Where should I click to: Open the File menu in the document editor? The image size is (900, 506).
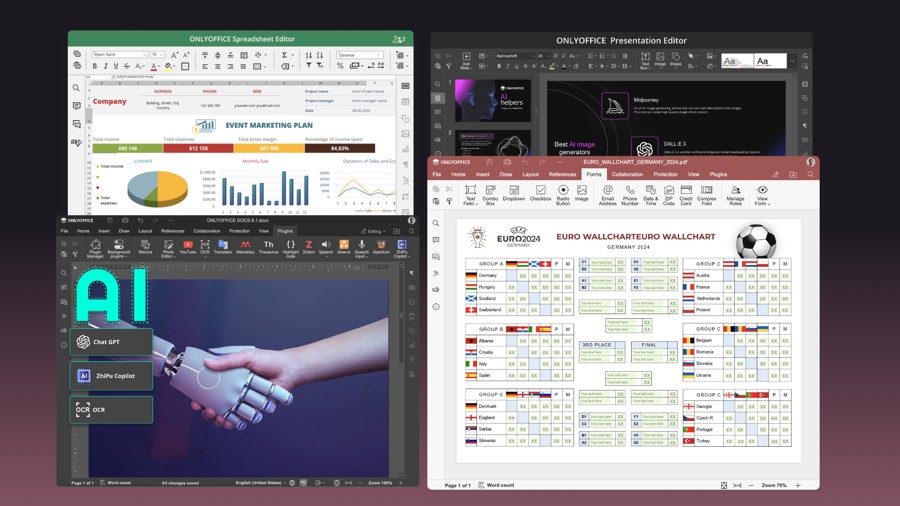coord(64,231)
